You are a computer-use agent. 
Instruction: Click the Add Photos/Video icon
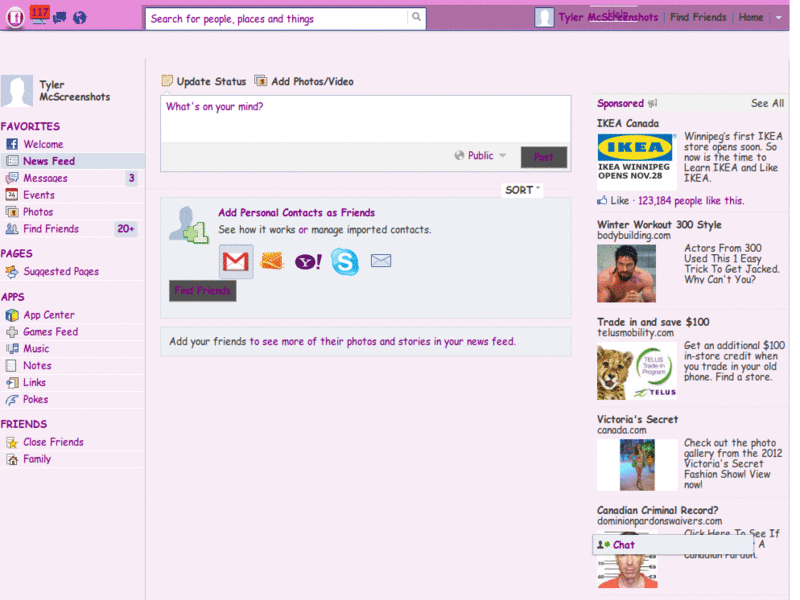coord(261,81)
